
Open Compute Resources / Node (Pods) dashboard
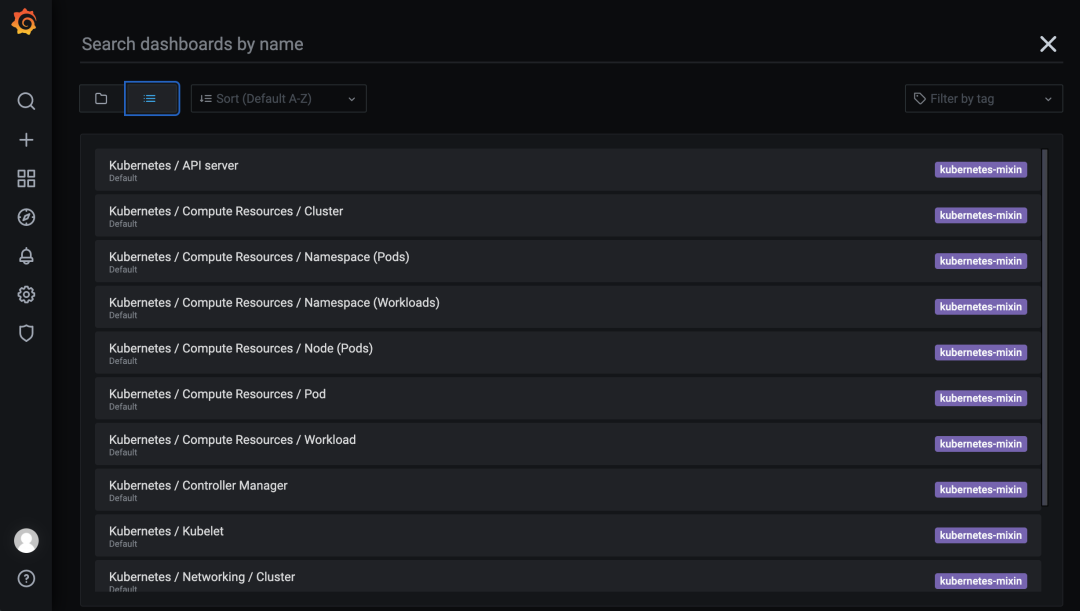(568, 353)
